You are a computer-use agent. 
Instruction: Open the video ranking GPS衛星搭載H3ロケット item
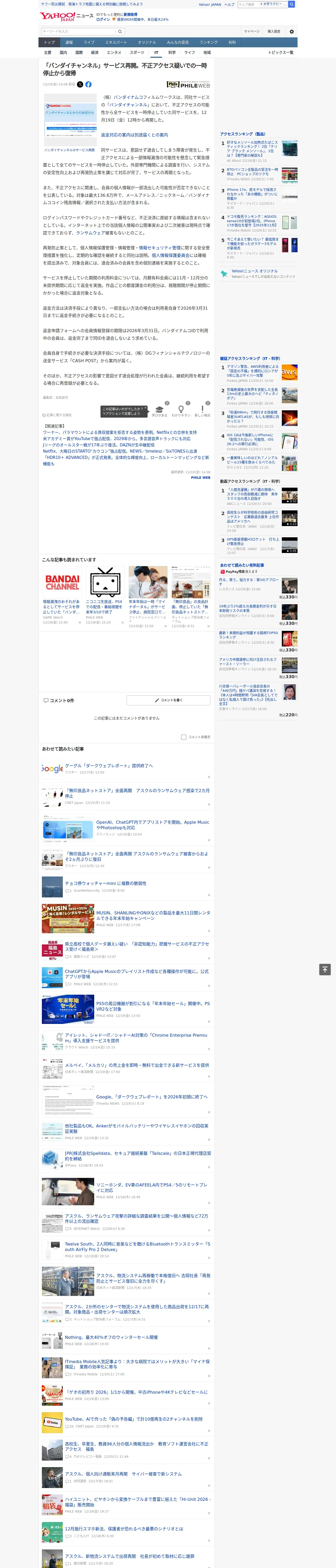point(253,542)
